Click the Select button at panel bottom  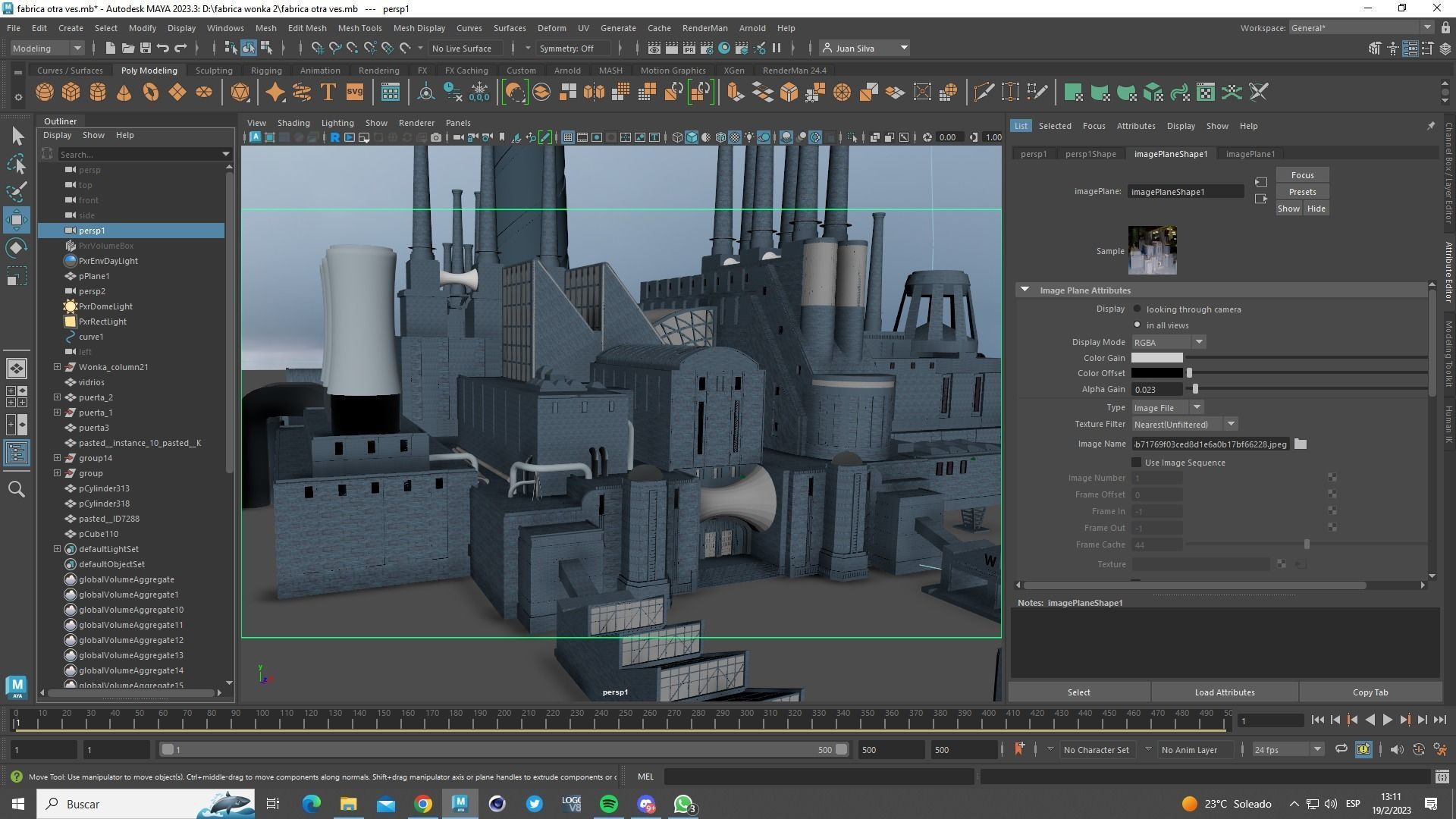coord(1078,692)
